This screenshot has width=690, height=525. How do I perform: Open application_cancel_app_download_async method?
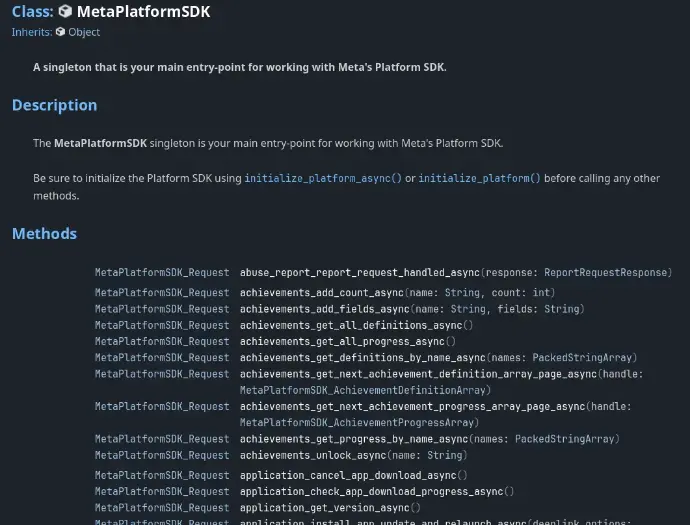point(348,476)
